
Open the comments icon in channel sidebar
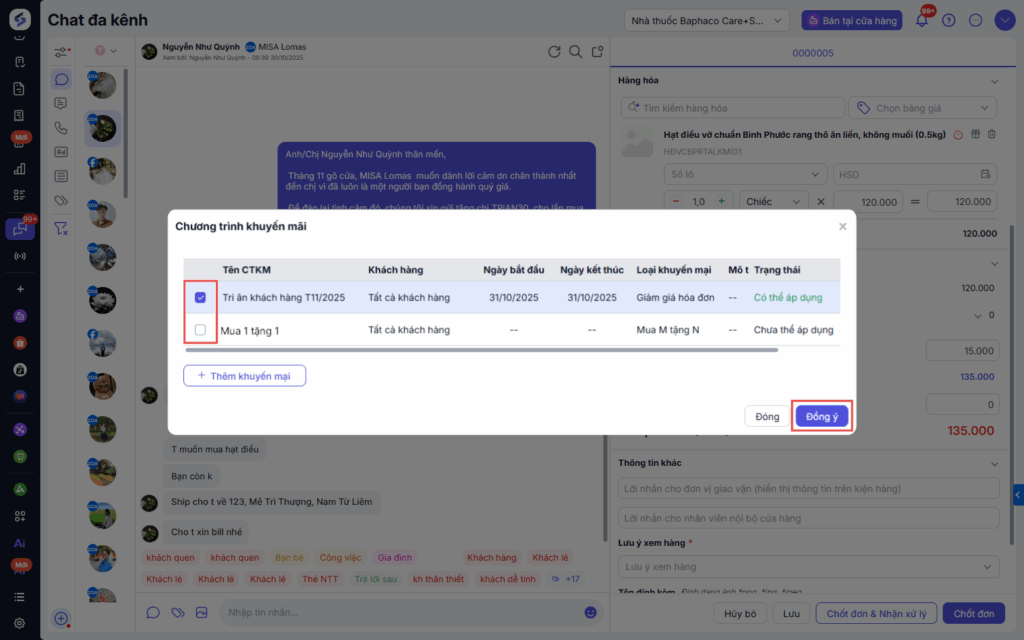pyautogui.click(x=61, y=103)
